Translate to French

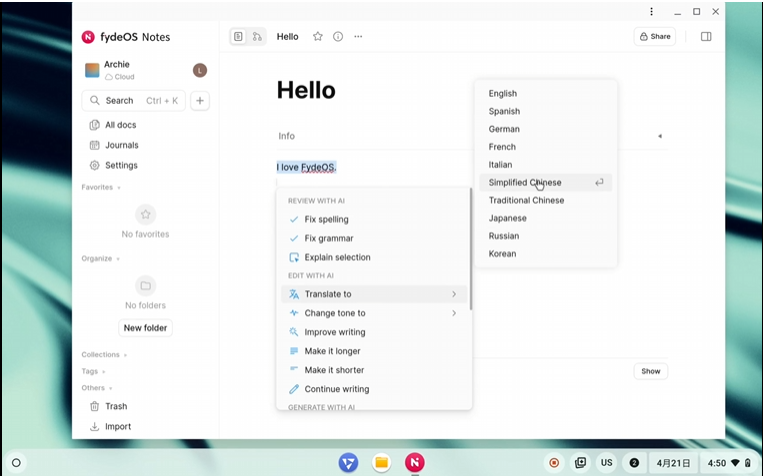click(x=545, y=147)
